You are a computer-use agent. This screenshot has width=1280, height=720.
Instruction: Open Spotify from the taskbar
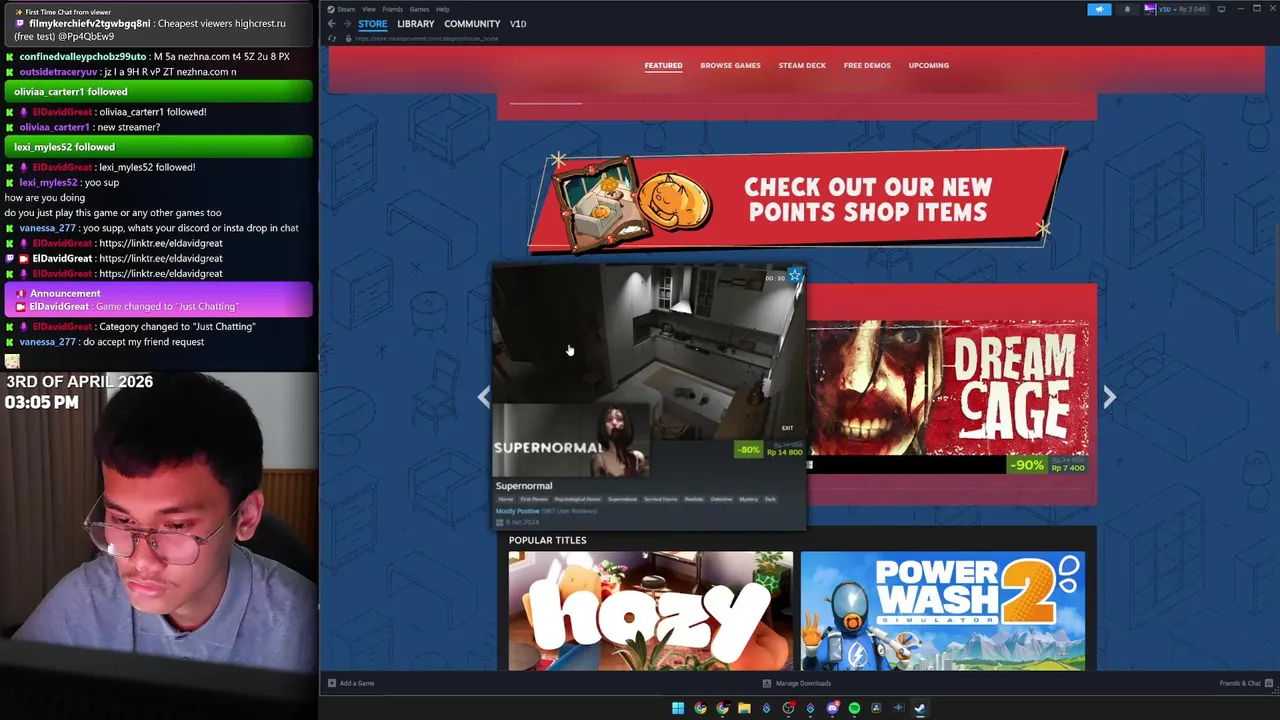[x=854, y=708]
